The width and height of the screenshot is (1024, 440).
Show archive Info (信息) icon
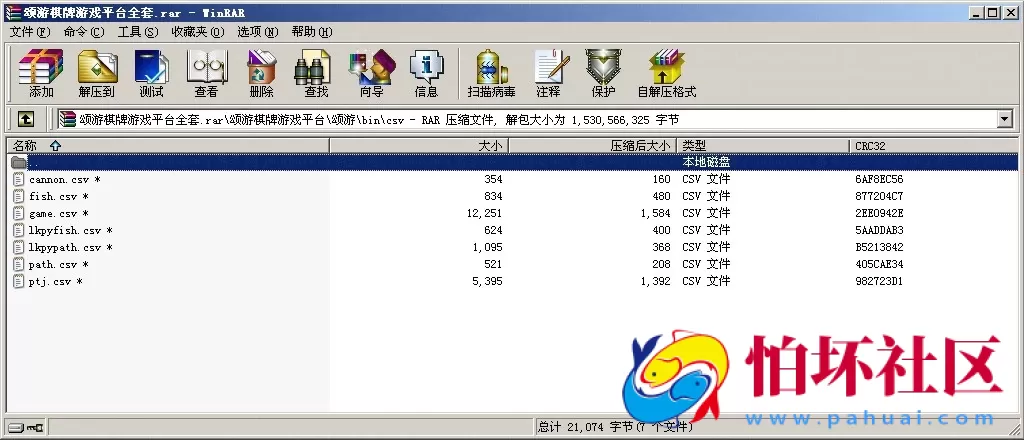[x=426, y=72]
